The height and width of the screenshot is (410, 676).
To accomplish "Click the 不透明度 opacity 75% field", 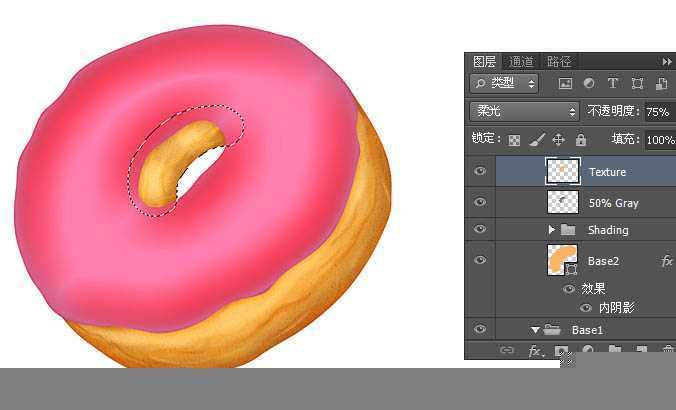I will click(x=660, y=112).
